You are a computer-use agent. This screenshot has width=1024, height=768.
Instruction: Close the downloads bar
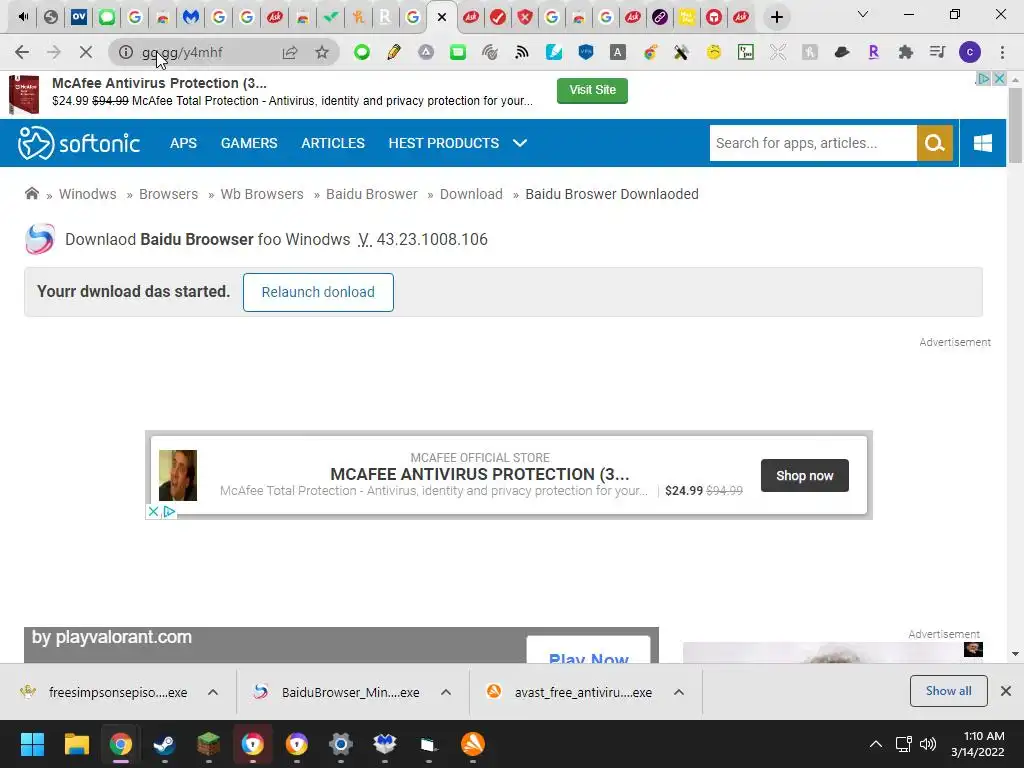[x=1006, y=691]
